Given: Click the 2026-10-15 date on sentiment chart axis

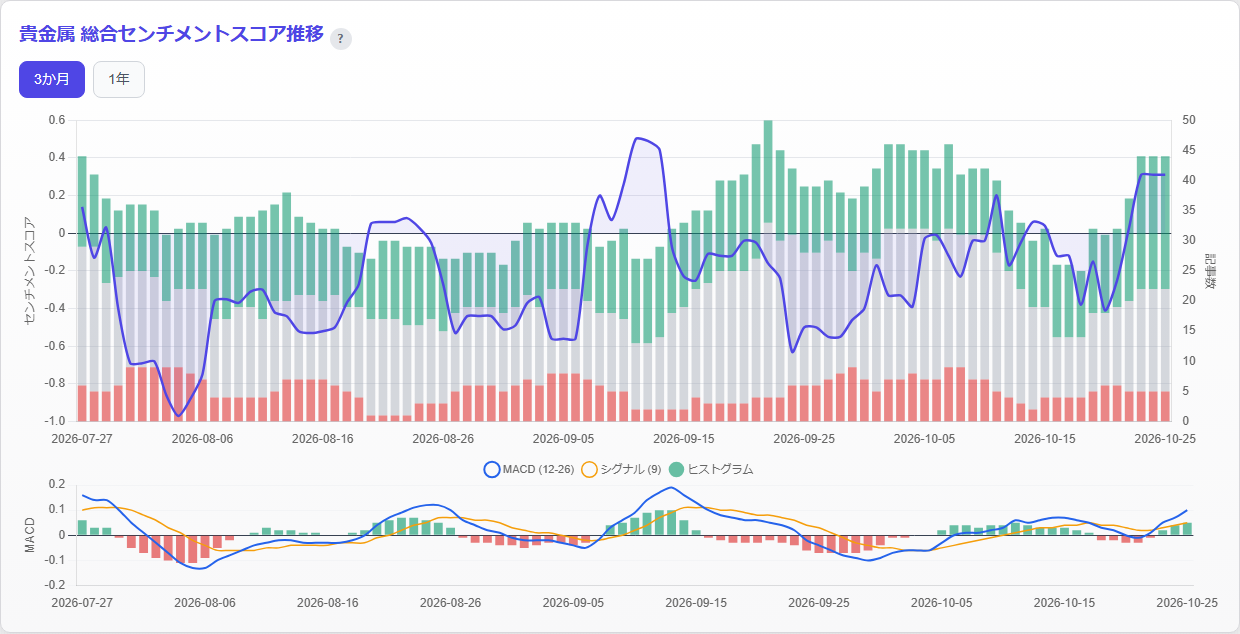Looking at the screenshot, I should pos(1044,438).
